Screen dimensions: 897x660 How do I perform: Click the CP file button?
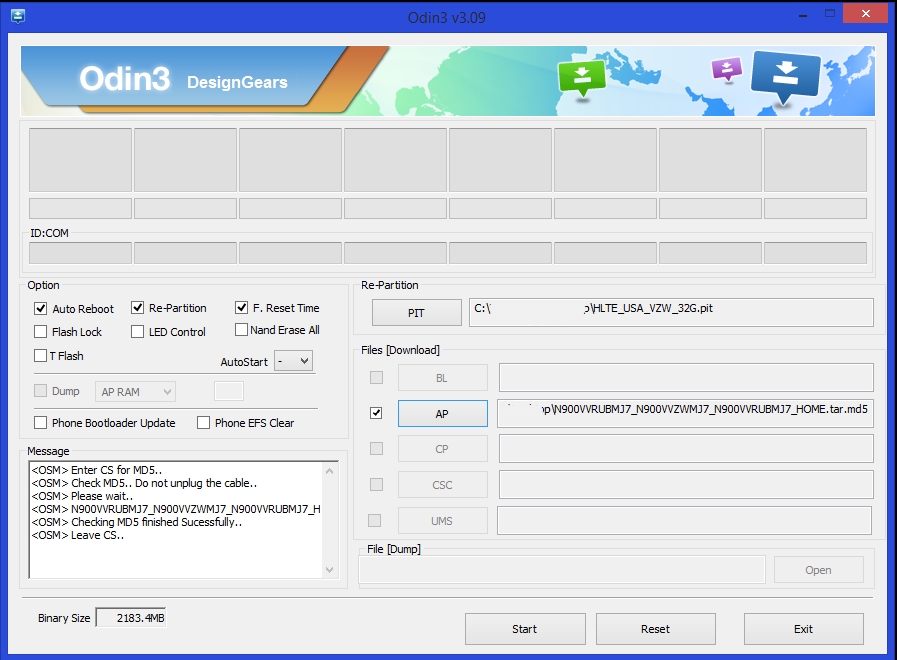coord(442,449)
